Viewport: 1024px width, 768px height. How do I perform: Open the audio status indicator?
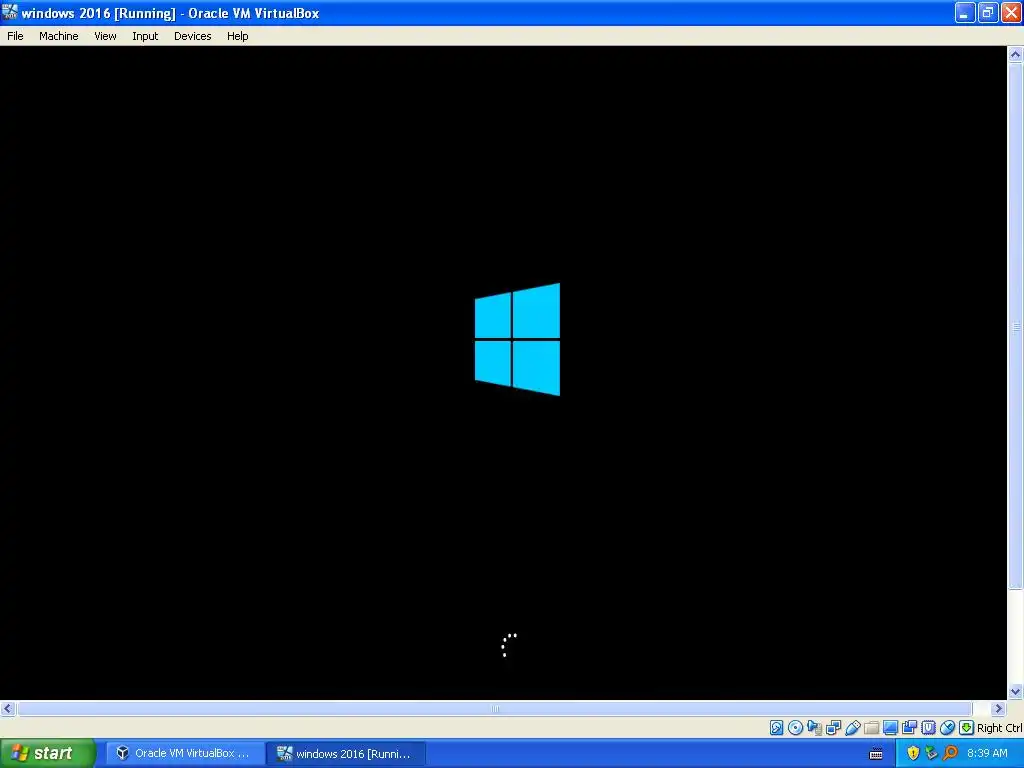pyautogui.click(x=814, y=728)
